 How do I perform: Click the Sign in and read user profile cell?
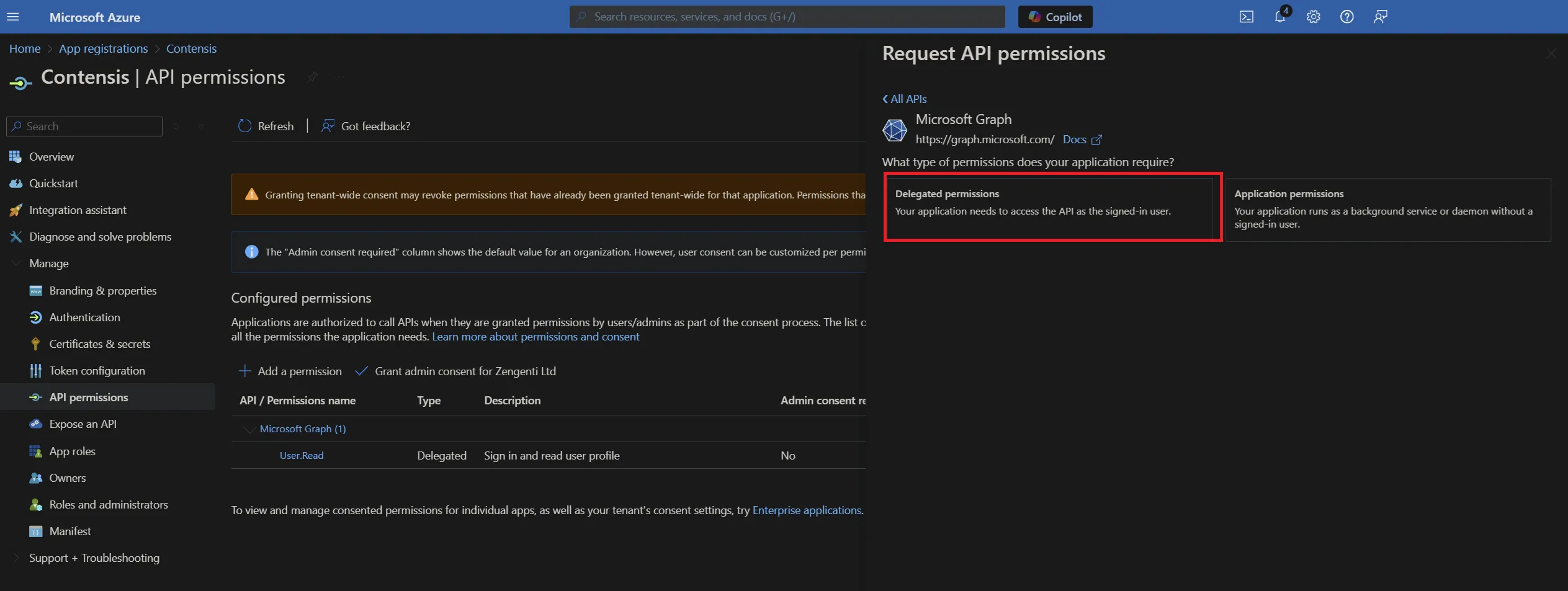tap(552, 455)
